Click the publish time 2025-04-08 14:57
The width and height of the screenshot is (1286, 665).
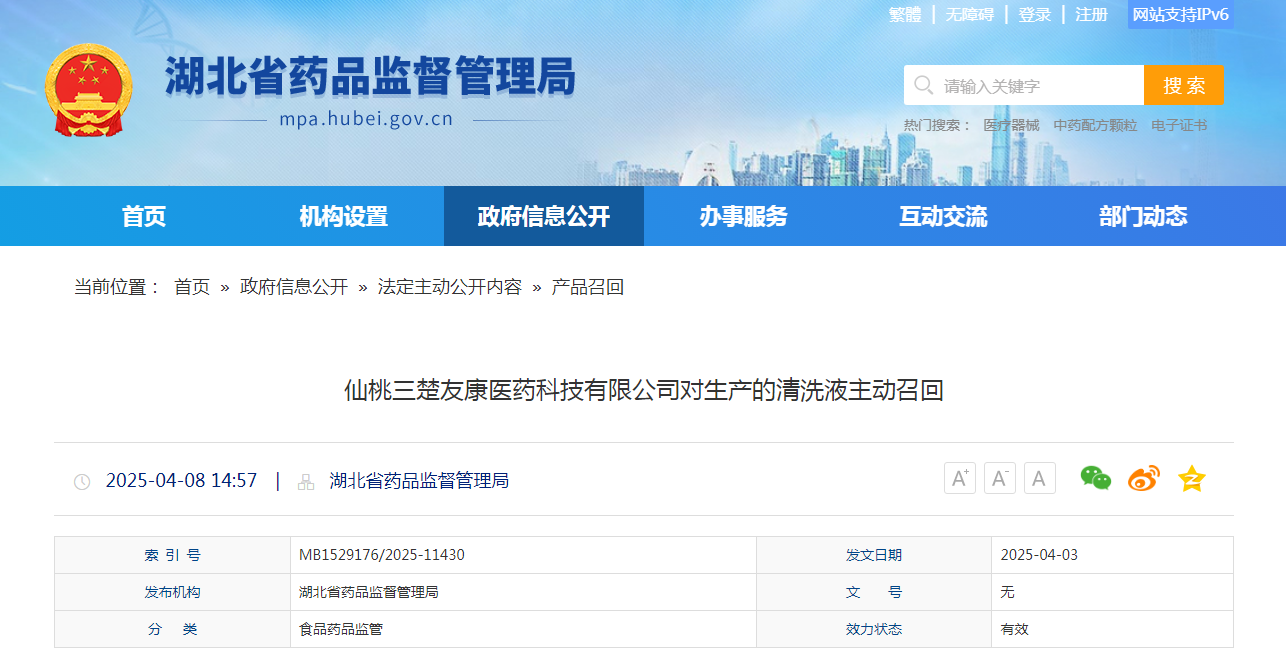(x=181, y=481)
